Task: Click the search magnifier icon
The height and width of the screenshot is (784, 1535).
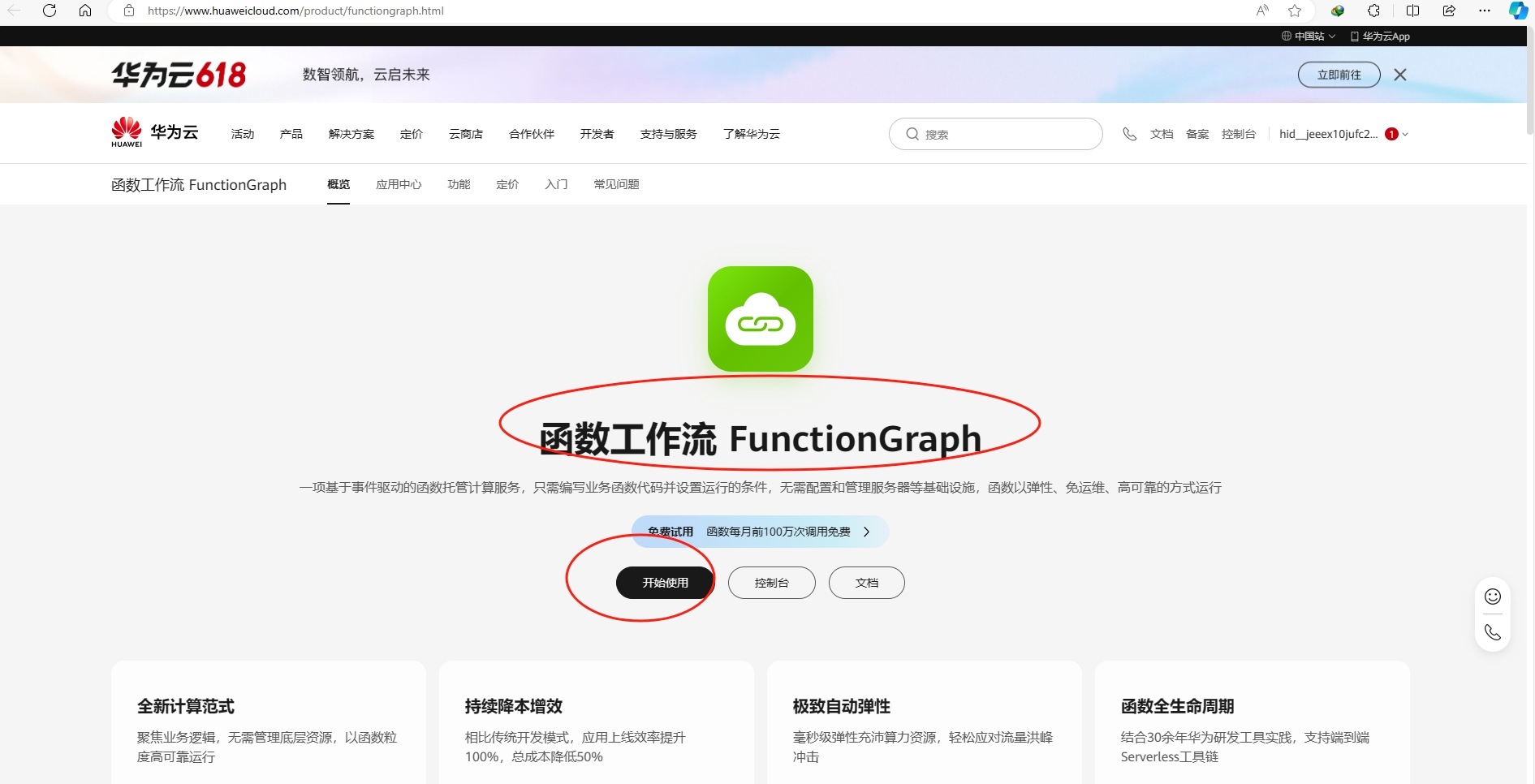Action: 912,134
